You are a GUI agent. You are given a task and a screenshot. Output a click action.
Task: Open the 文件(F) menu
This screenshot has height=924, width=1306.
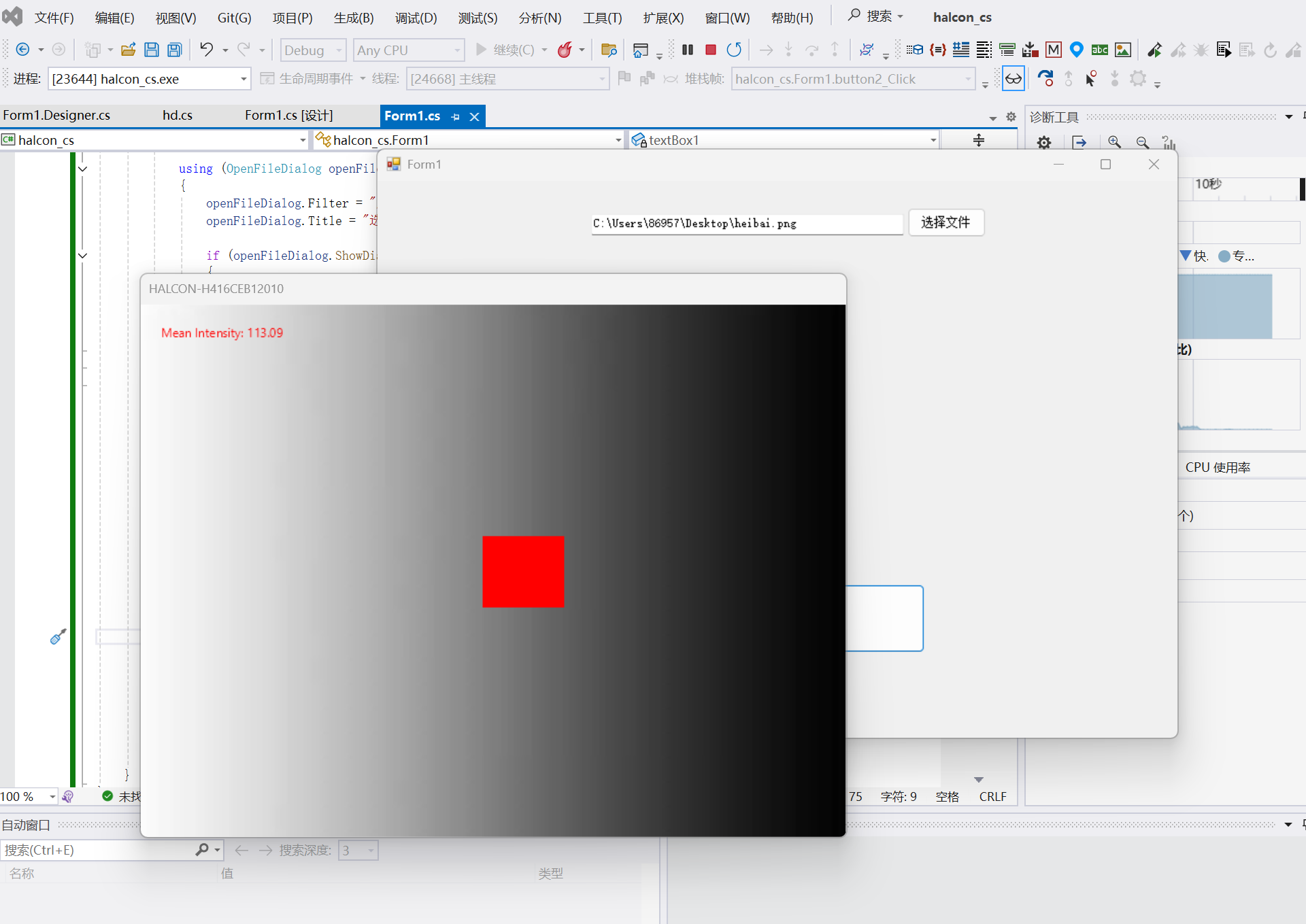(54, 18)
